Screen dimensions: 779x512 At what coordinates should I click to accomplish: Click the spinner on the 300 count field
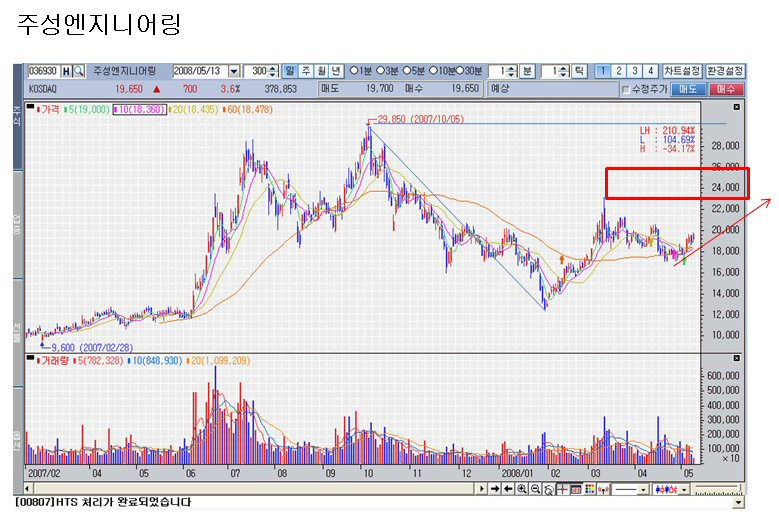273,71
